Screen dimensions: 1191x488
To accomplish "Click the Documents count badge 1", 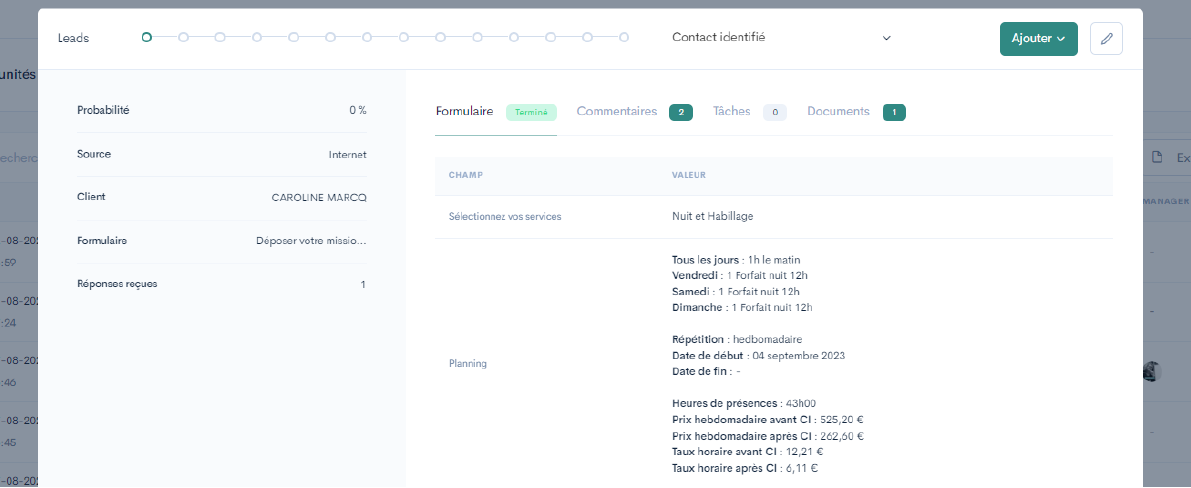I will [x=894, y=112].
